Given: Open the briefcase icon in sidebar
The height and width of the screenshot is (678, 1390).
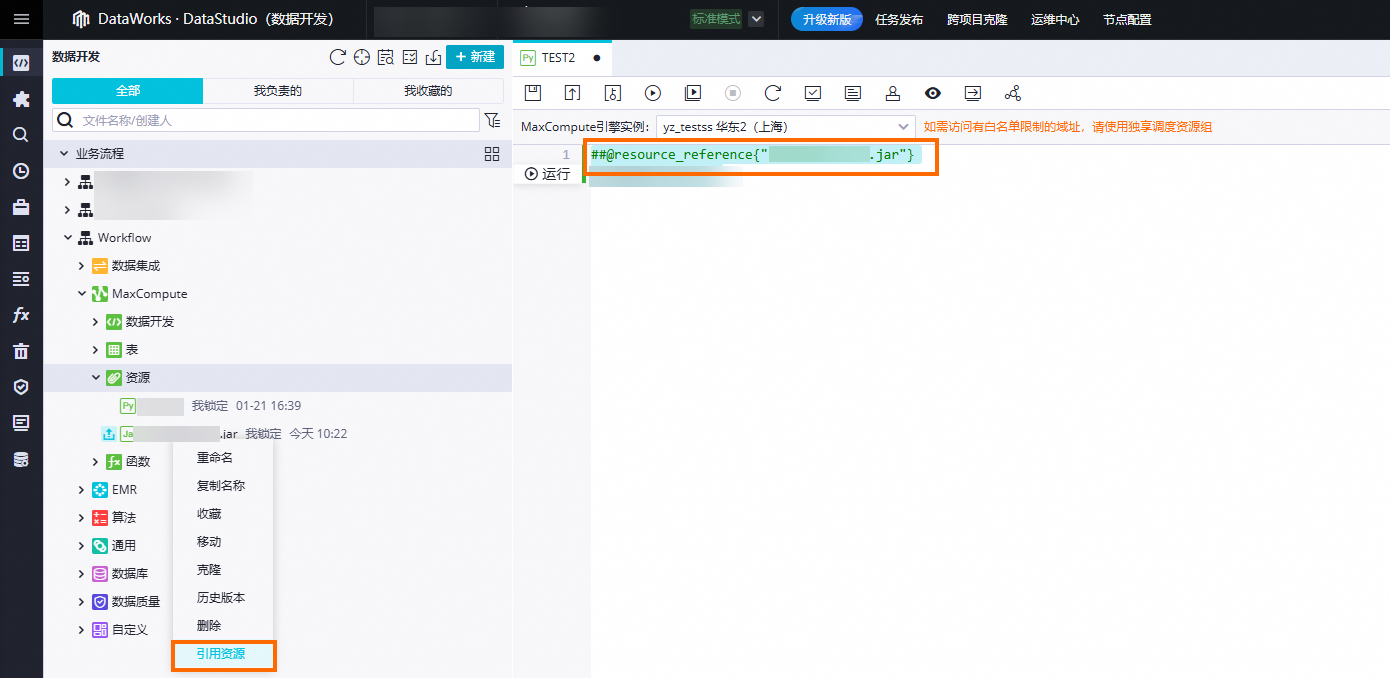Looking at the screenshot, I should [x=21, y=207].
